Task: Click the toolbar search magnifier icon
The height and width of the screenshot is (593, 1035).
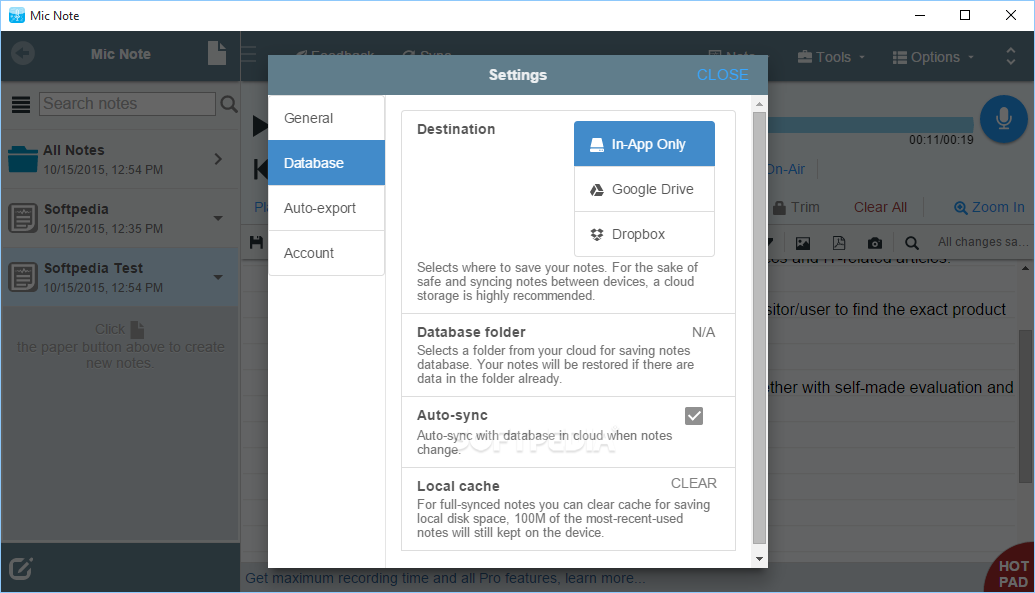Action: [912, 243]
